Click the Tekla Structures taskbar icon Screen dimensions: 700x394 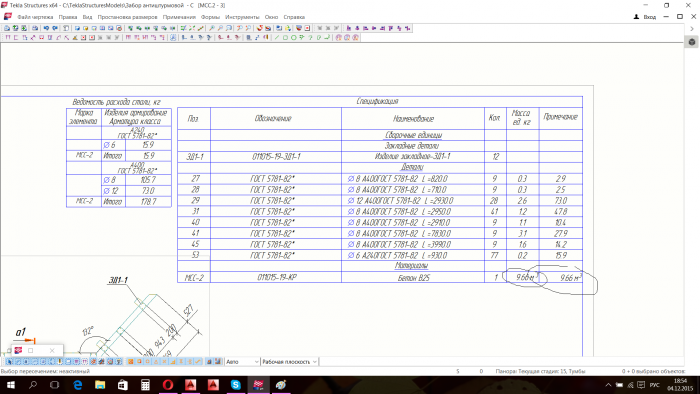(258, 385)
